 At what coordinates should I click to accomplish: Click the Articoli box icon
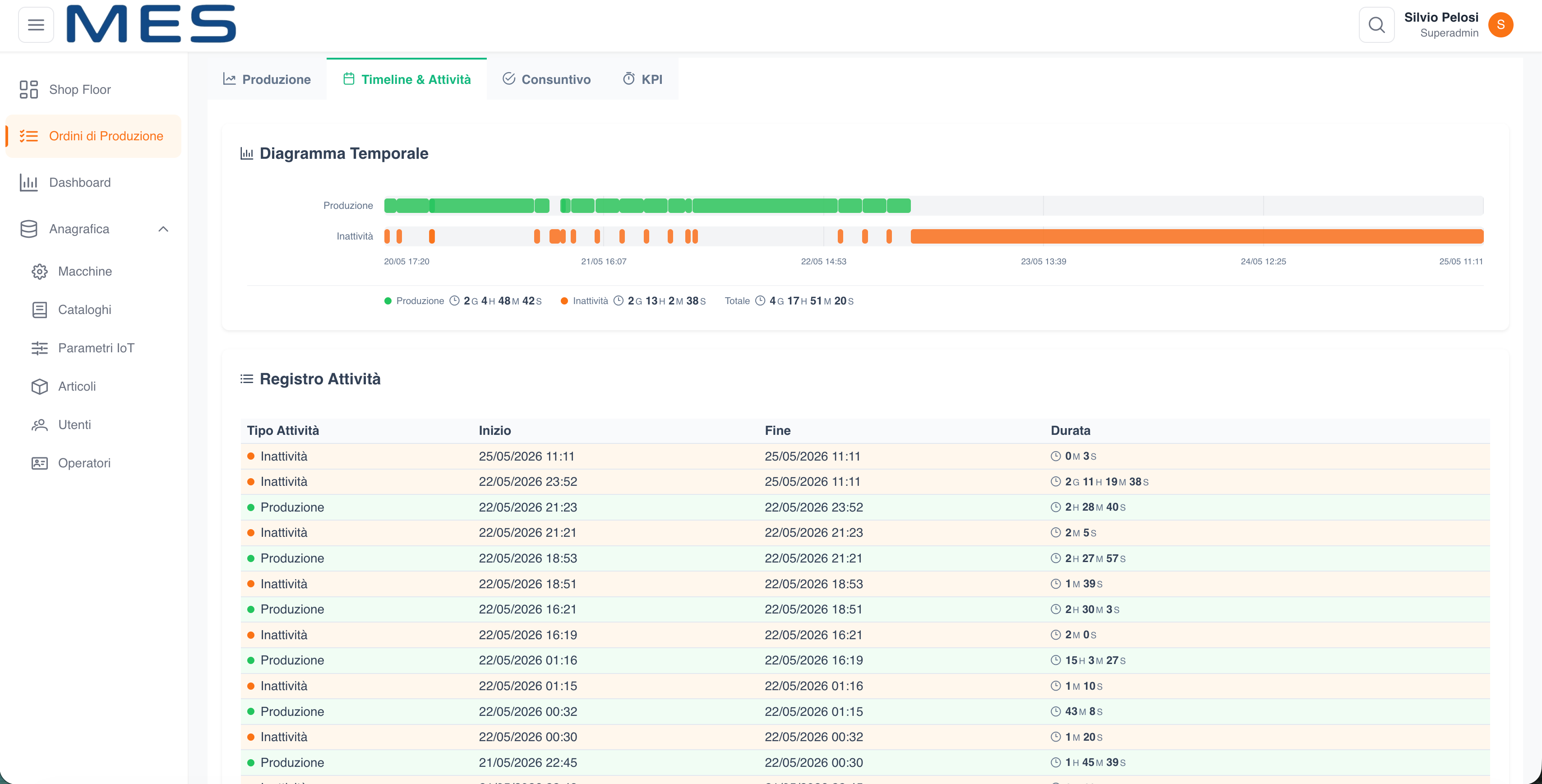tap(40, 387)
